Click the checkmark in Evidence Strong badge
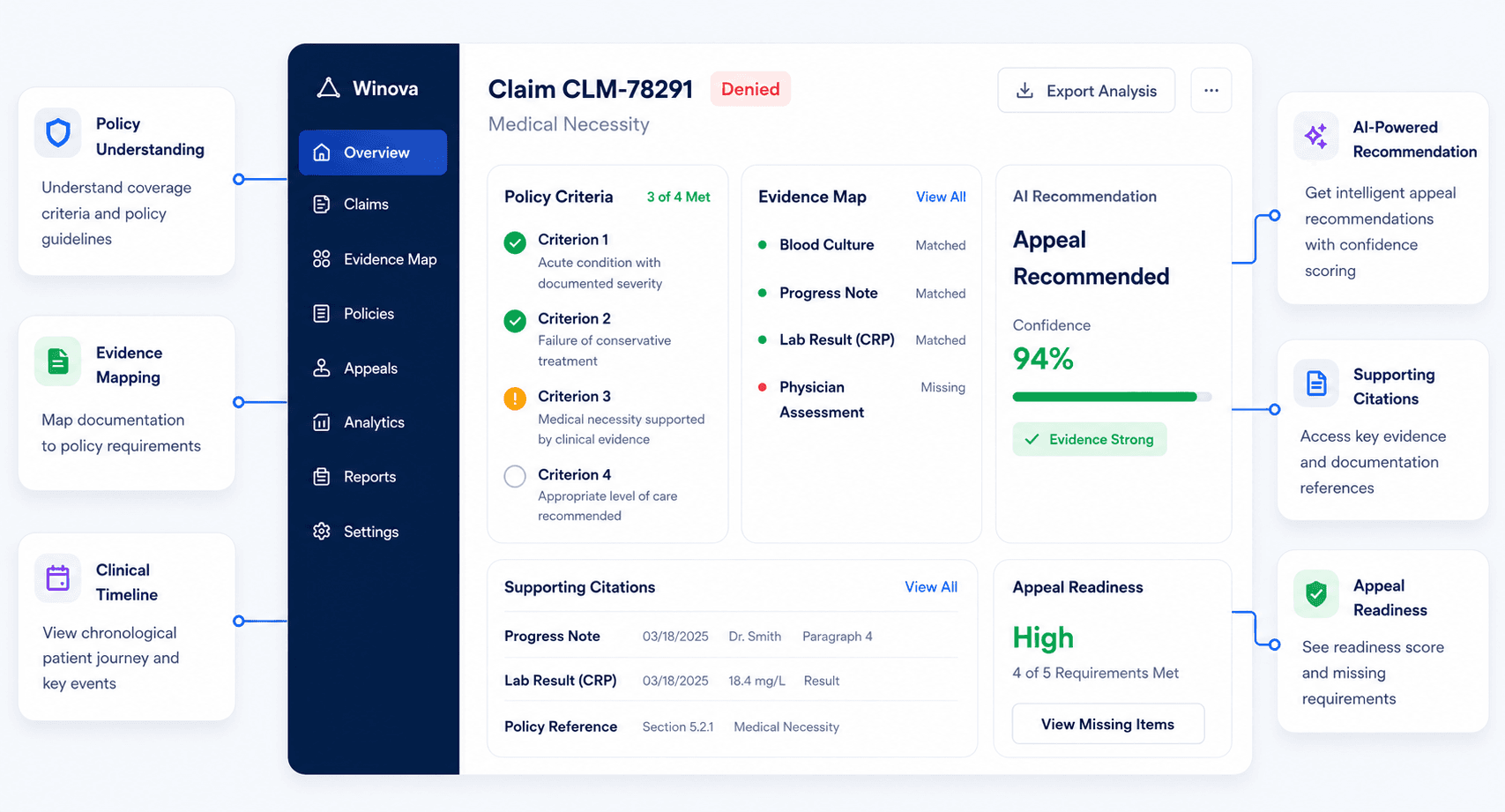The width and height of the screenshot is (1505, 812). [1032, 439]
